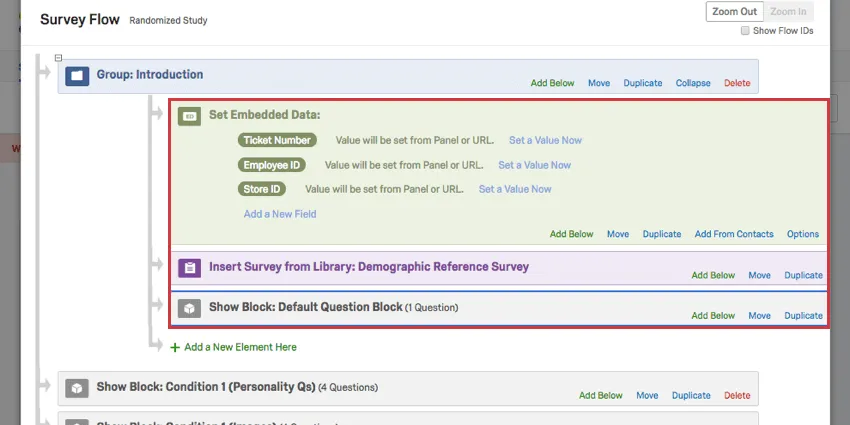
Task: Click the Group Introduction folder icon
Action: tap(78, 75)
